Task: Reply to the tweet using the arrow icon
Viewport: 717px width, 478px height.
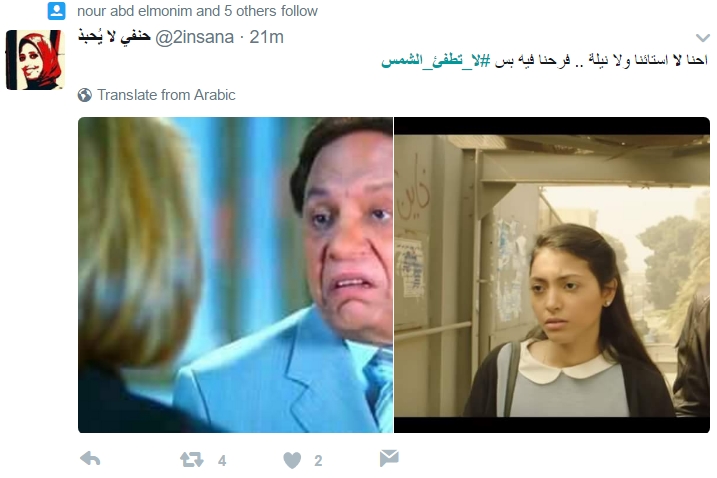Action: pos(90,459)
